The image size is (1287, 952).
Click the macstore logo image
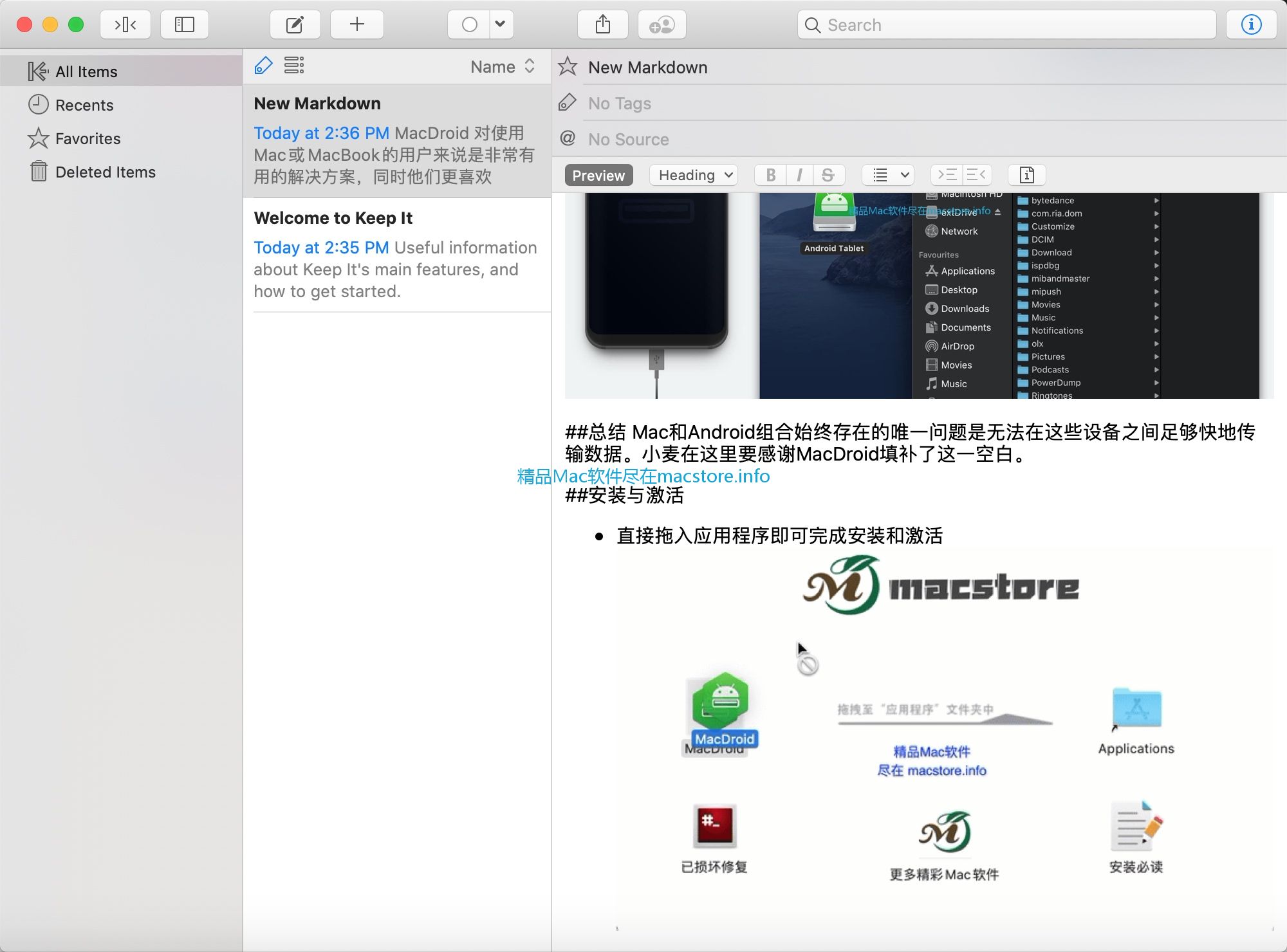tap(941, 585)
